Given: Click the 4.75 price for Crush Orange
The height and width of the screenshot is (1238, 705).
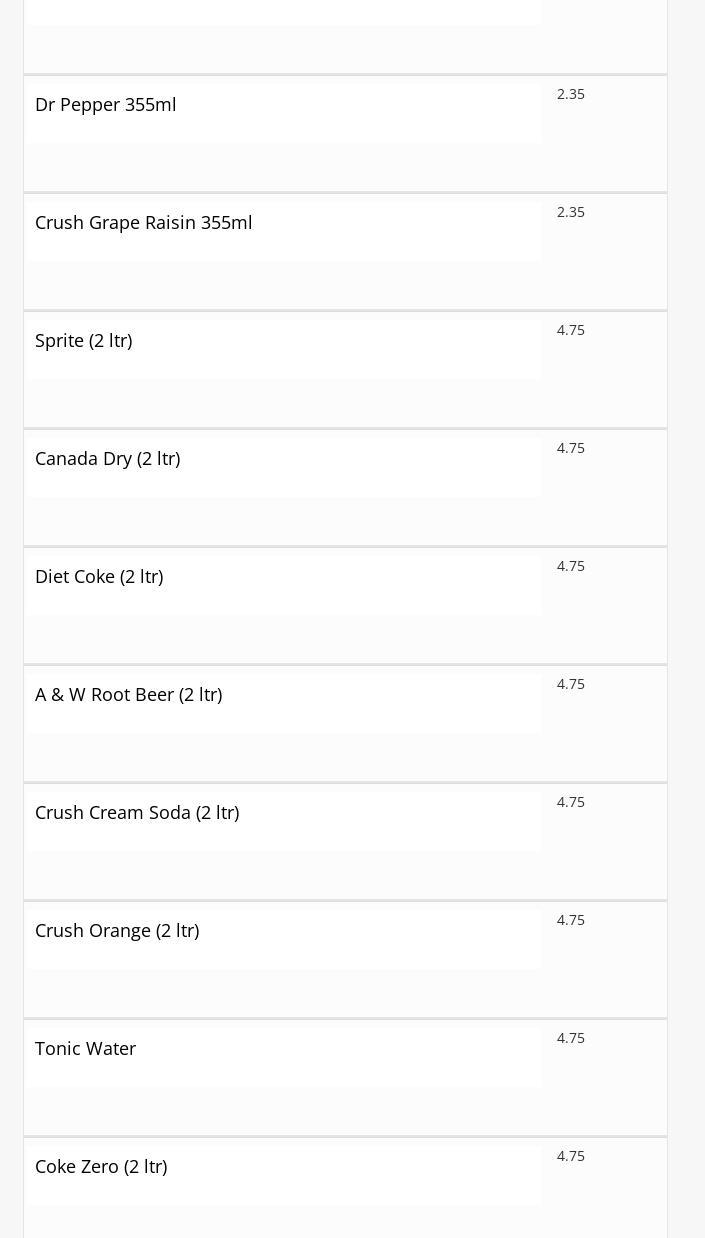Looking at the screenshot, I should click(x=571, y=920).
